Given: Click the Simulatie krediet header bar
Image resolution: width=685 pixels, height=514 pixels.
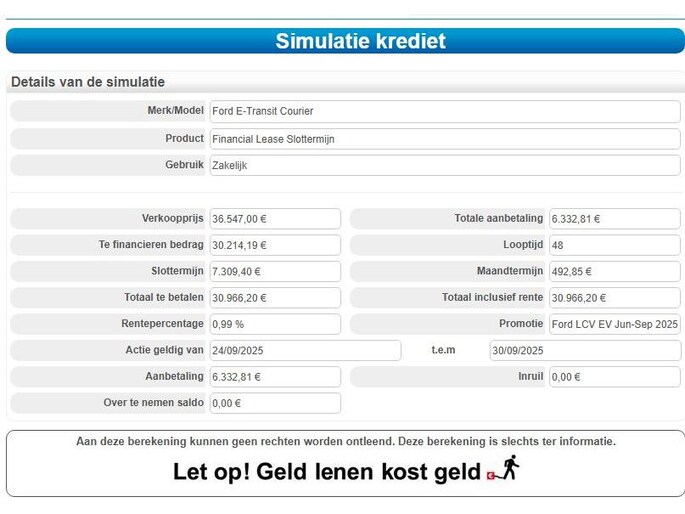Looking at the screenshot, I should point(345,41).
